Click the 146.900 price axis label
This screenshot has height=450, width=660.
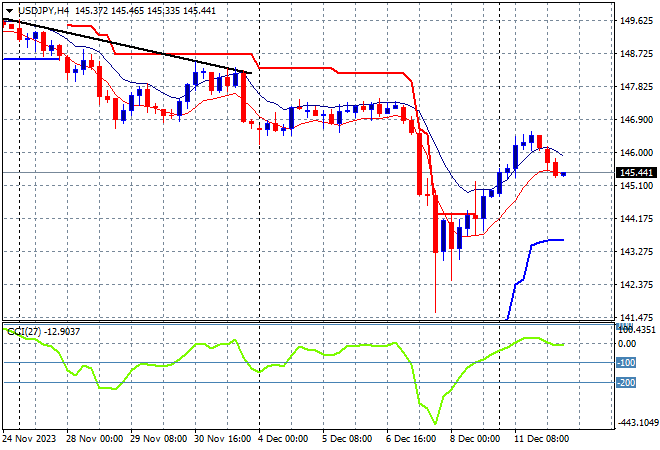[x=636, y=120]
